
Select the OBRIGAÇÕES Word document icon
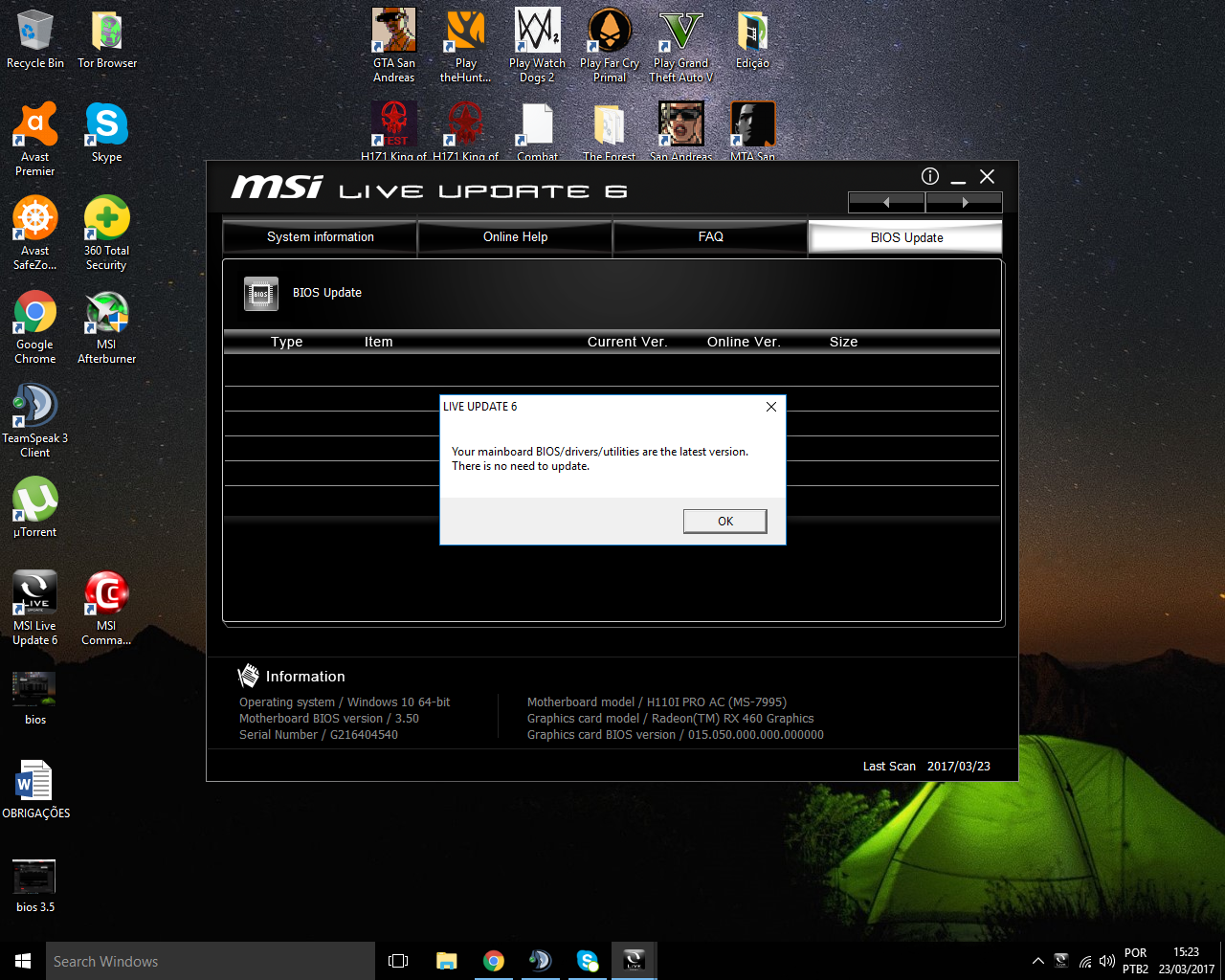coord(35,790)
